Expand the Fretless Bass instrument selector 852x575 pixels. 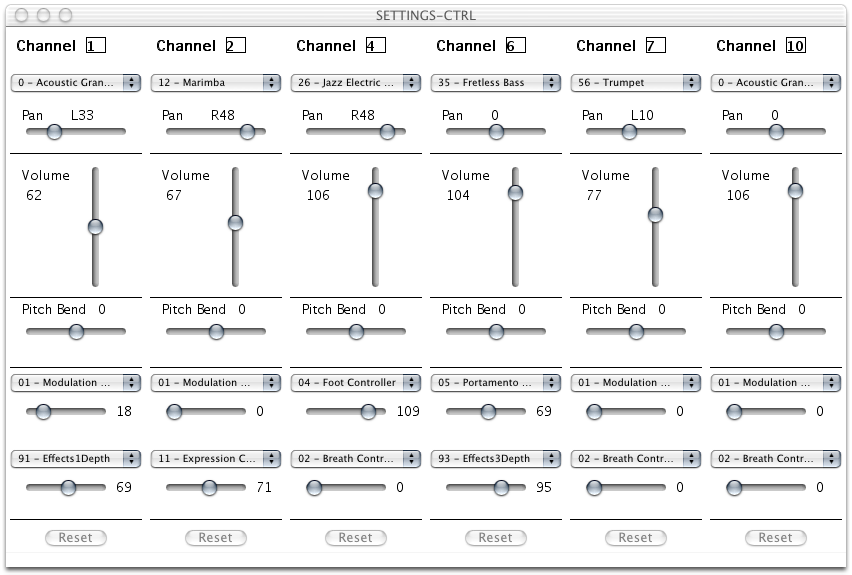tap(496, 83)
